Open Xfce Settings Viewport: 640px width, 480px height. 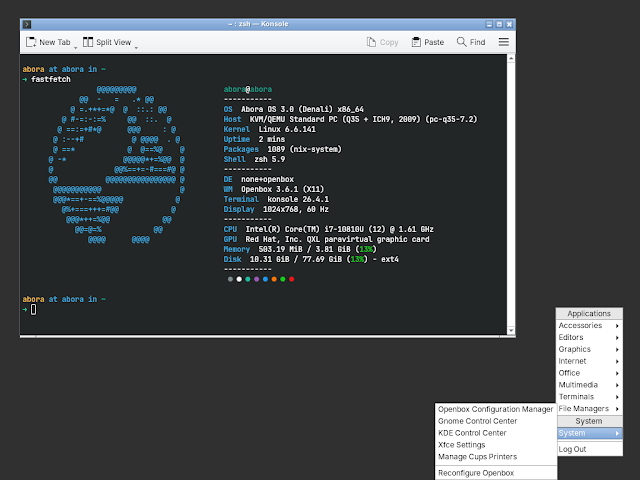[496, 444]
